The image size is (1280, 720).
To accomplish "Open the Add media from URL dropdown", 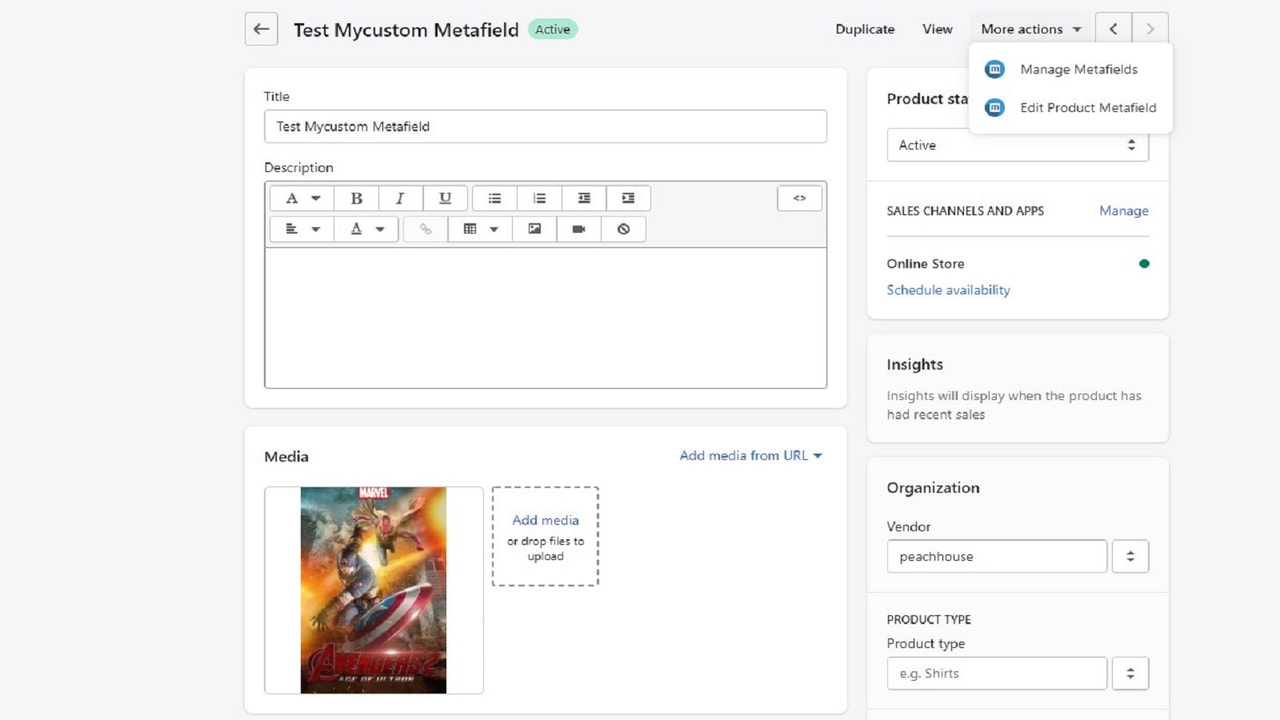I will 750,455.
